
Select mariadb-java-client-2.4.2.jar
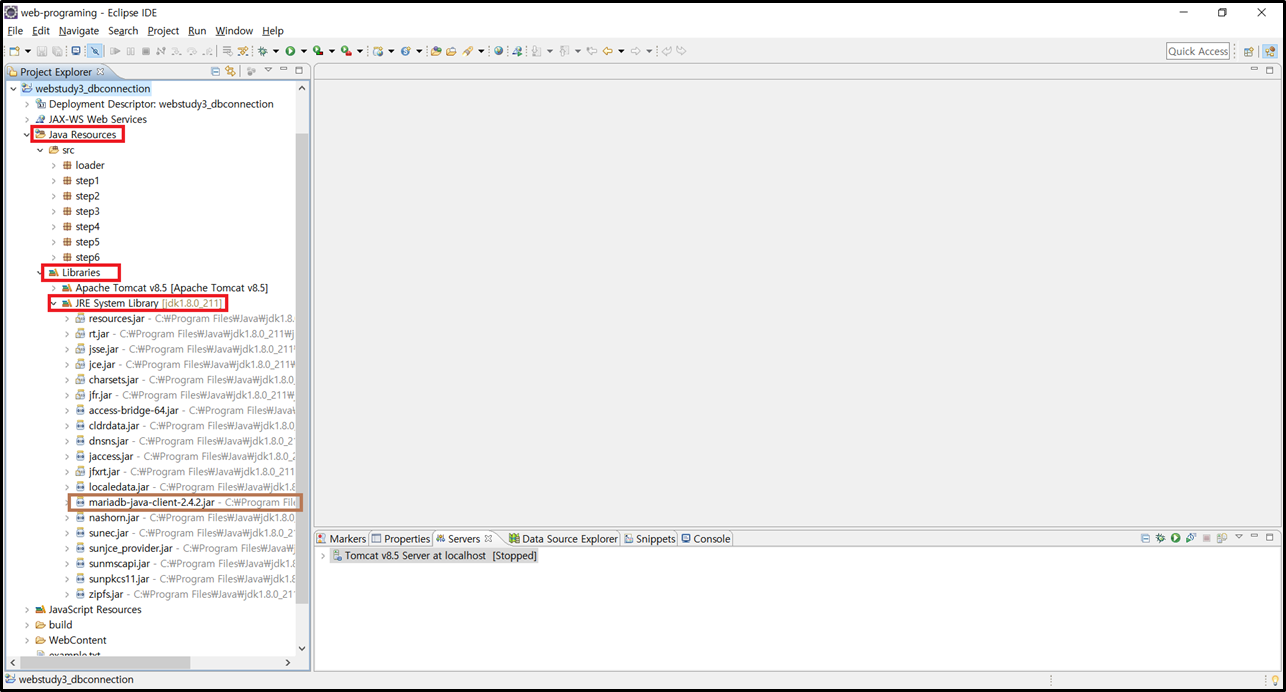coord(185,502)
